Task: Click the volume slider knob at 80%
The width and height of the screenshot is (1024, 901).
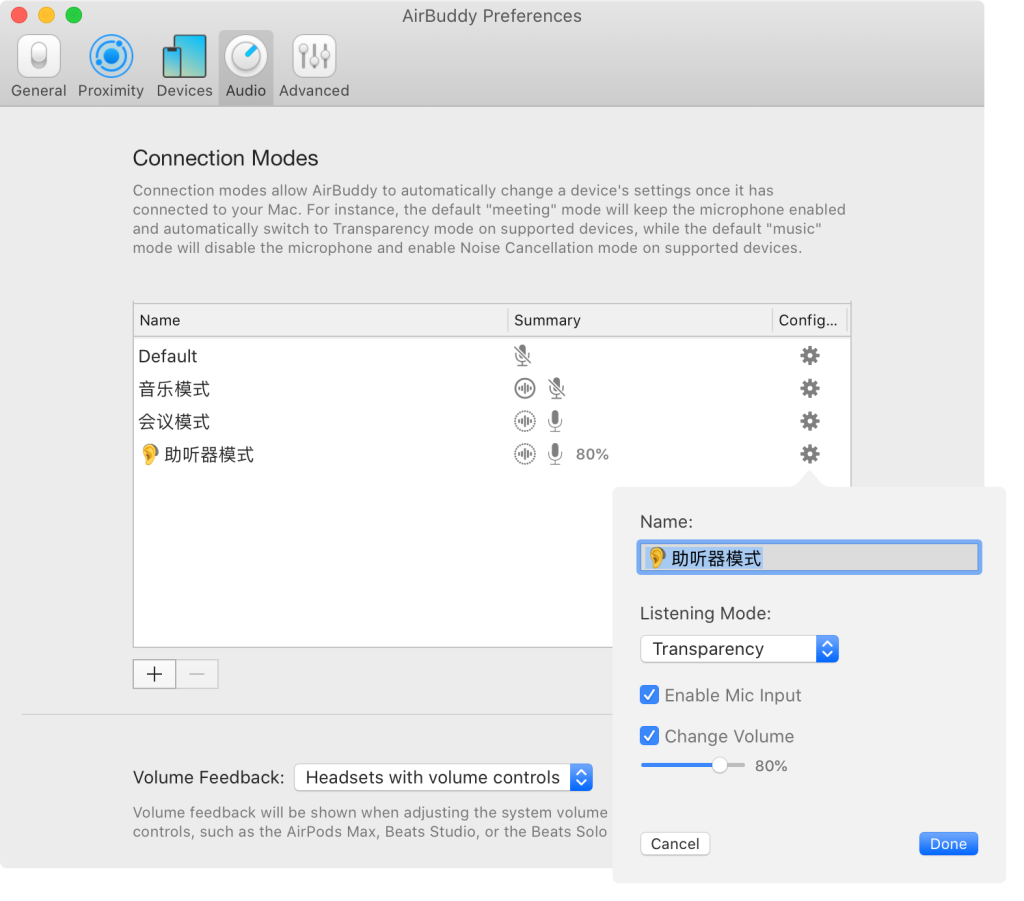Action: (719, 765)
